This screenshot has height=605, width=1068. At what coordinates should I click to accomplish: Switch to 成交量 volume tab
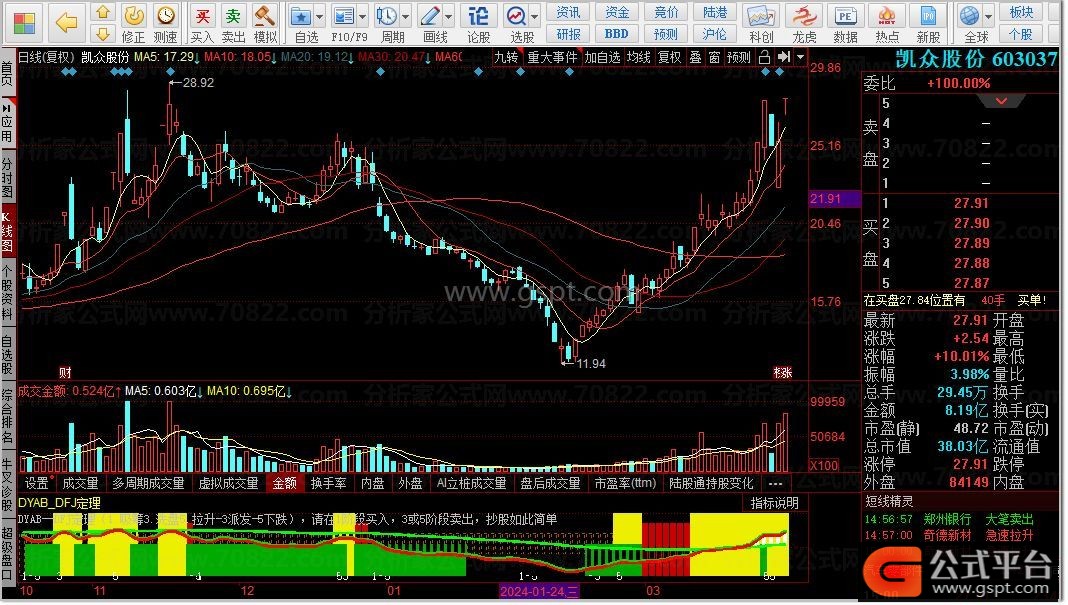80,483
